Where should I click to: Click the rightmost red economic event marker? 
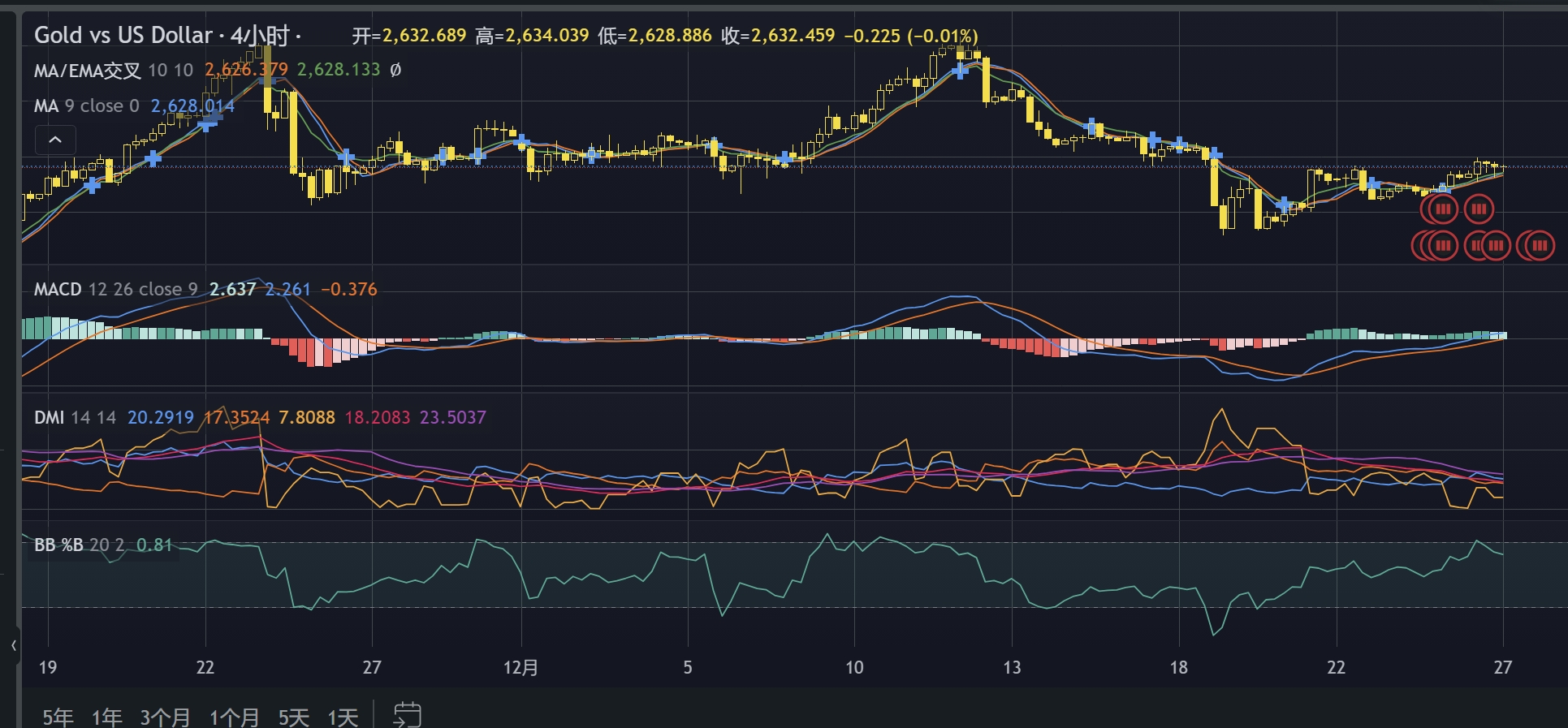click(1539, 245)
